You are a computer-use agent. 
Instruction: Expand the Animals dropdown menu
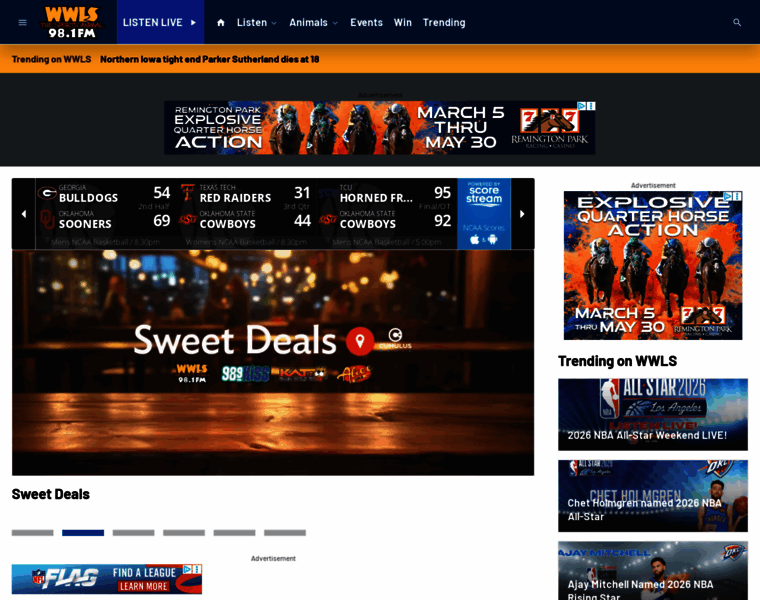(x=313, y=22)
